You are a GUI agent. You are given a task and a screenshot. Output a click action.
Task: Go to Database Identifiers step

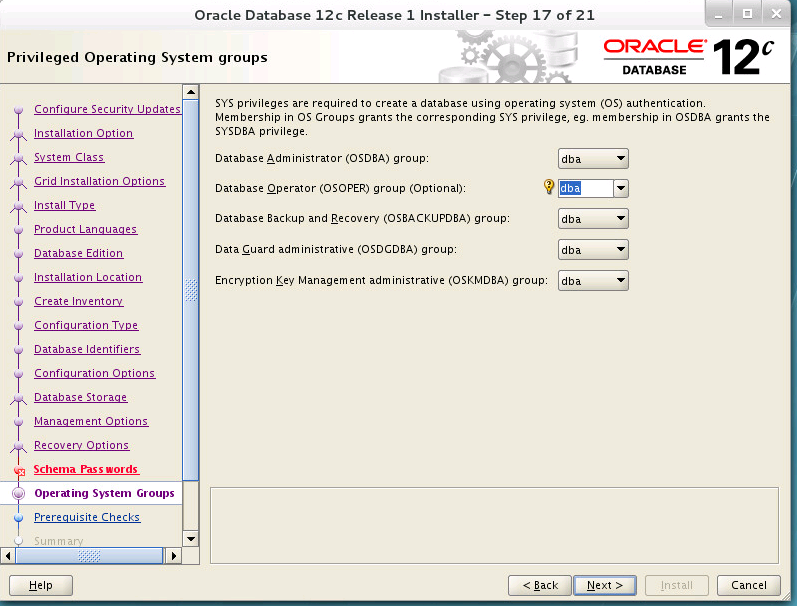point(87,349)
